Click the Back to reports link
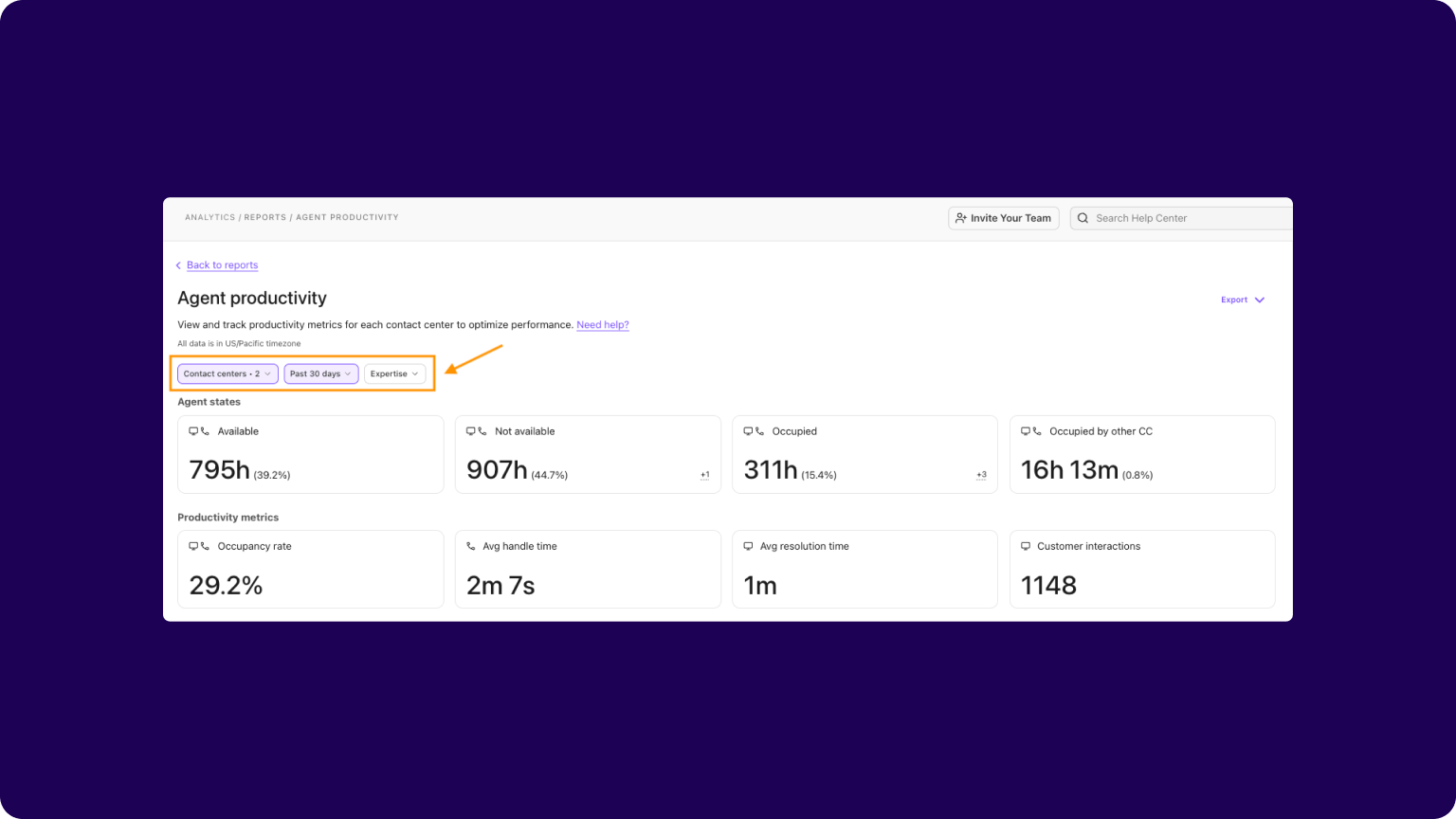This screenshot has height=819, width=1456. point(222,265)
